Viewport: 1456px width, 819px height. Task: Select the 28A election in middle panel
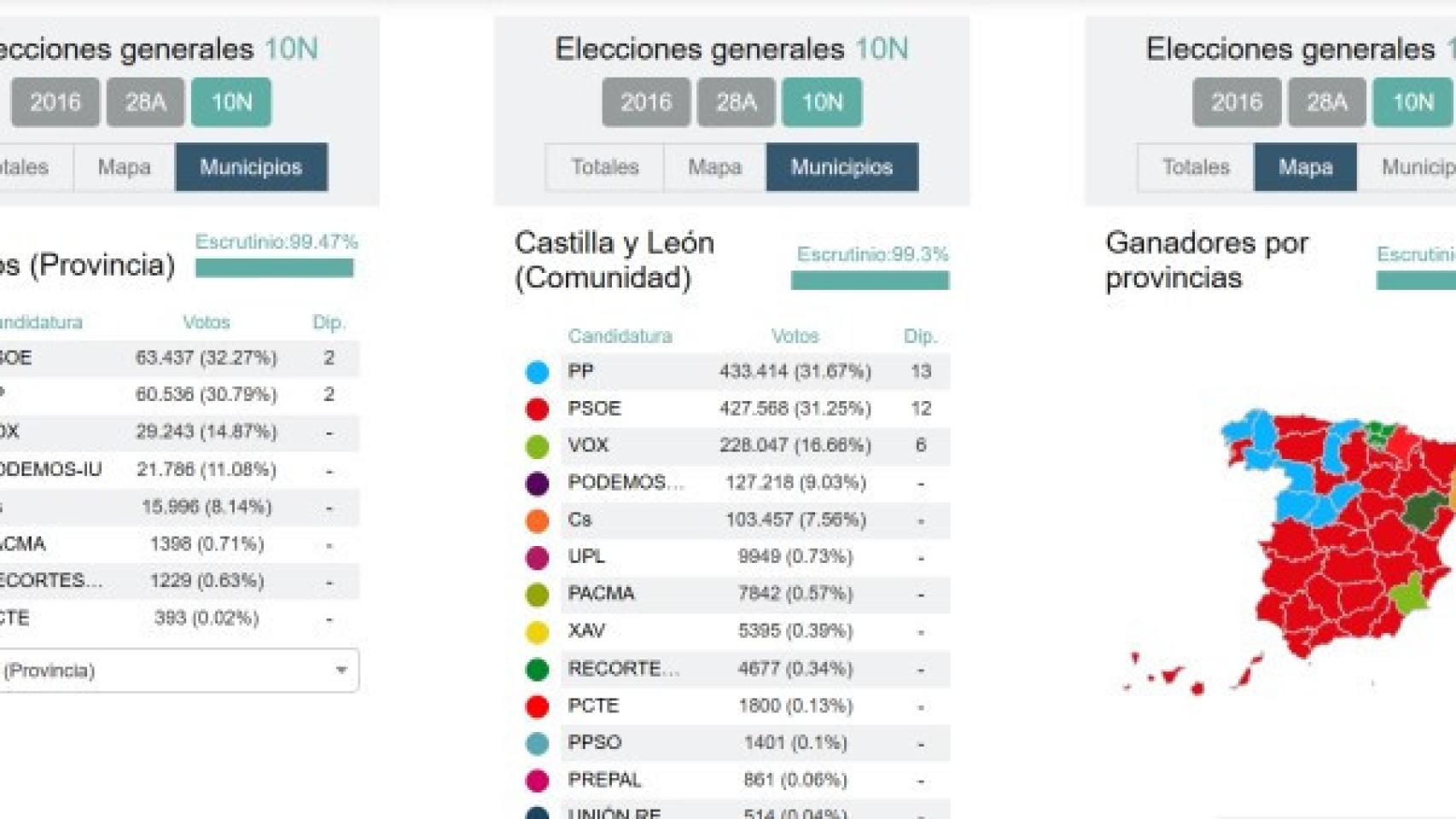click(x=736, y=102)
